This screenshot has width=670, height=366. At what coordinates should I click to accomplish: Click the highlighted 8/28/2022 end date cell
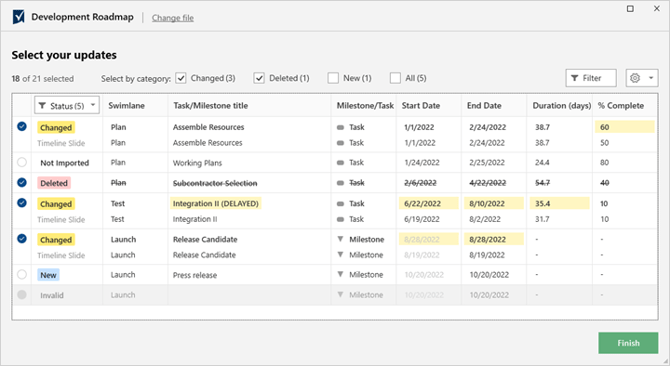(494, 239)
